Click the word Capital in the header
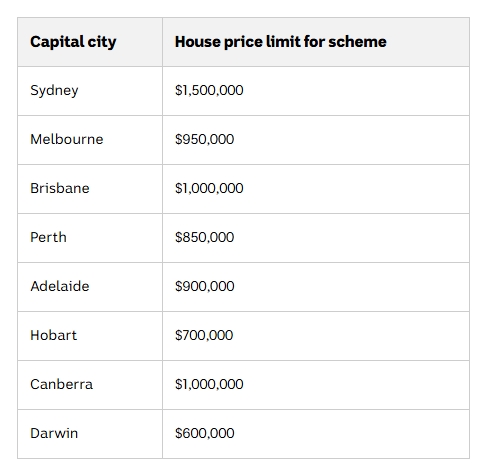Image resolution: width=477 pixels, height=466 pixels. point(57,43)
